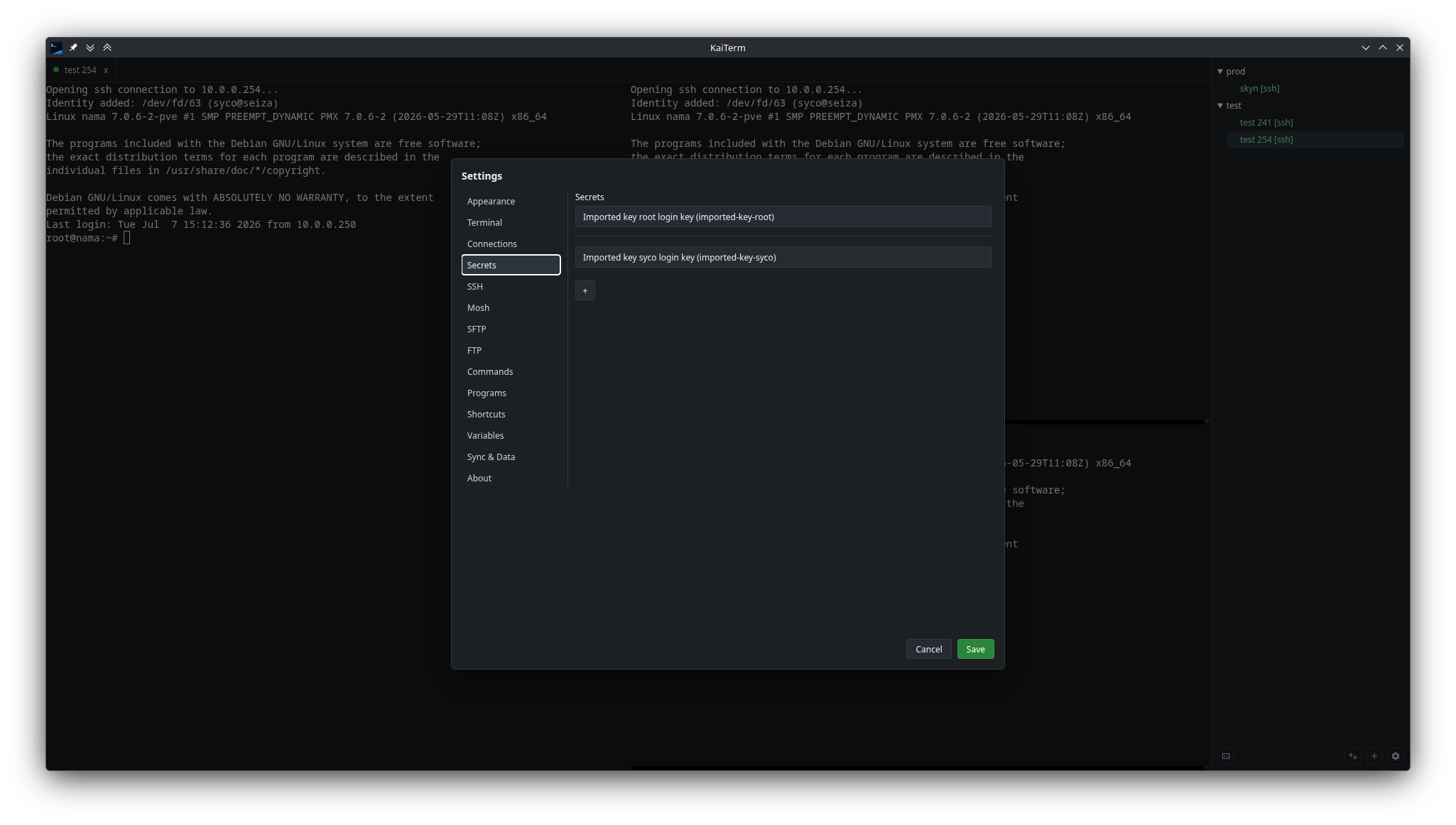
Task: Click the 'Settings' dialog title
Action: (482, 176)
